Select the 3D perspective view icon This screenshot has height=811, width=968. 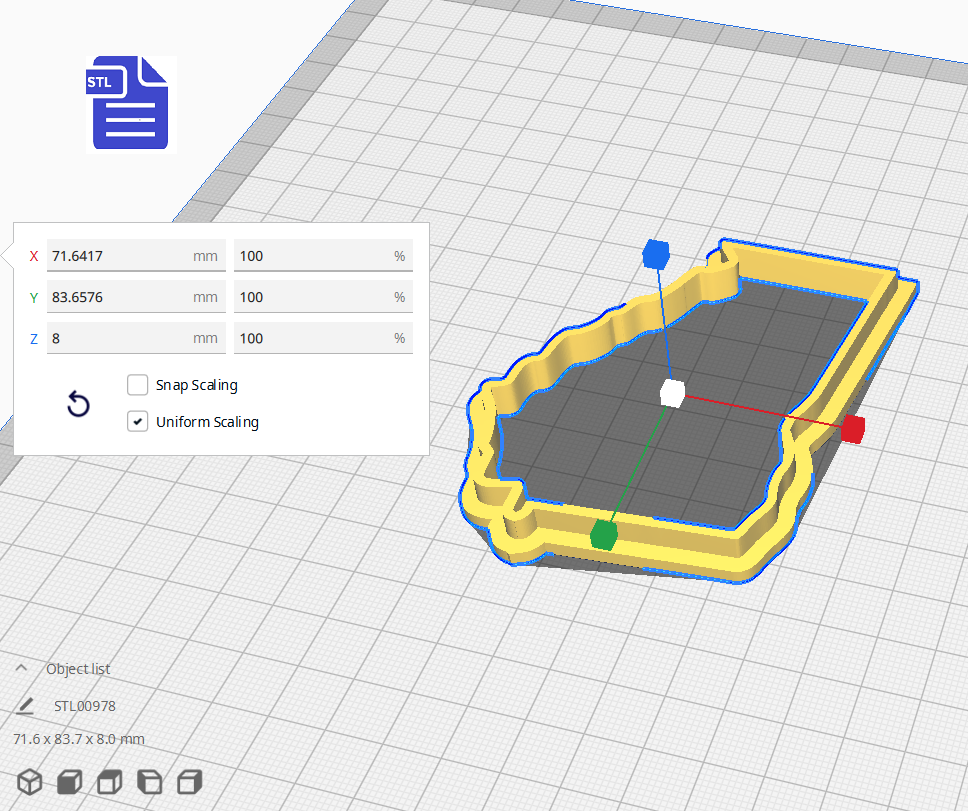tap(29, 782)
